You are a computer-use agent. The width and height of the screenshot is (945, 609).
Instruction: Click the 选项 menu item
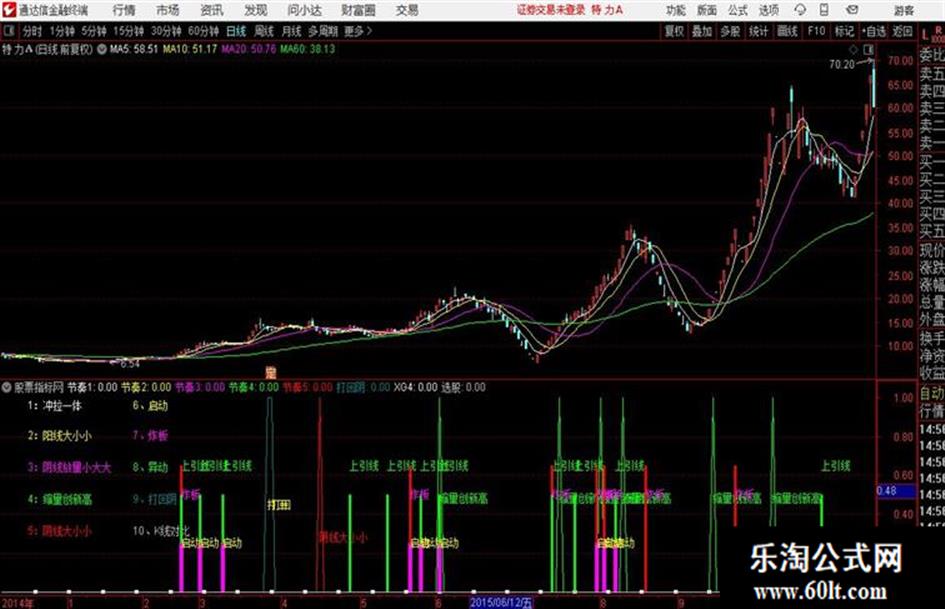click(768, 10)
